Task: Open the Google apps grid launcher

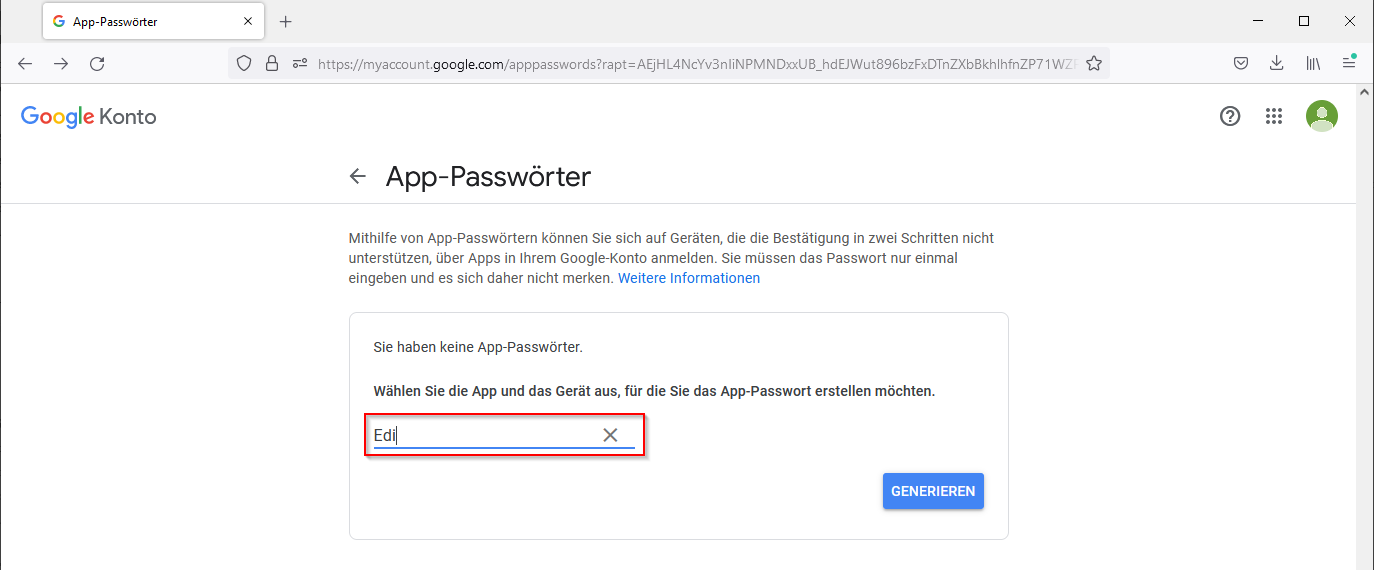Action: pos(1273,116)
